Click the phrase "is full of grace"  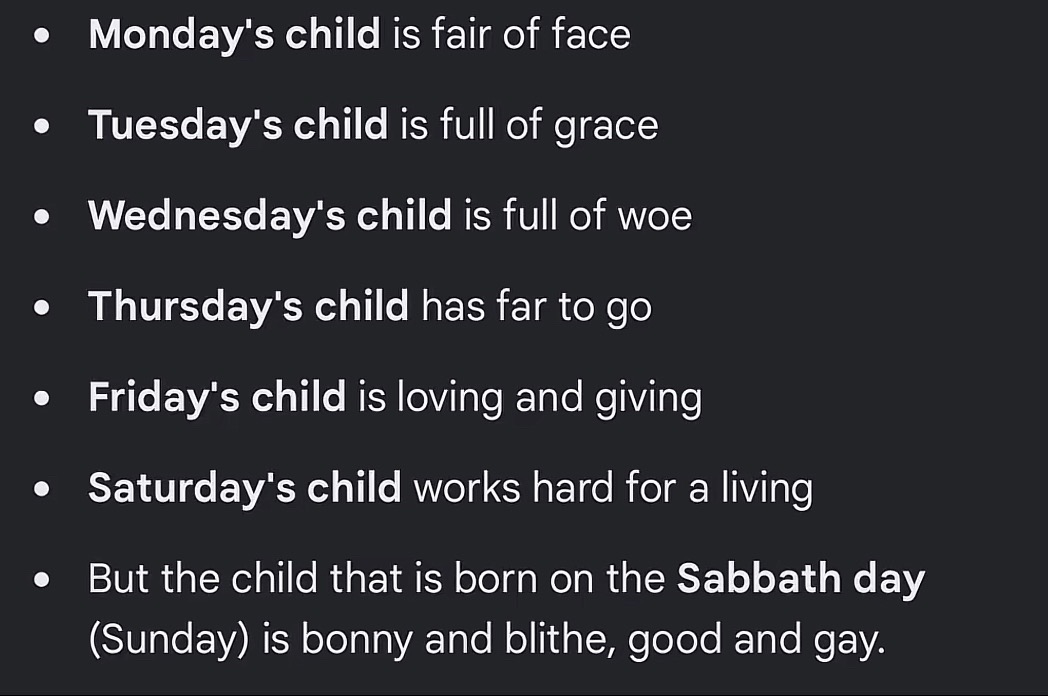tap(529, 126)
